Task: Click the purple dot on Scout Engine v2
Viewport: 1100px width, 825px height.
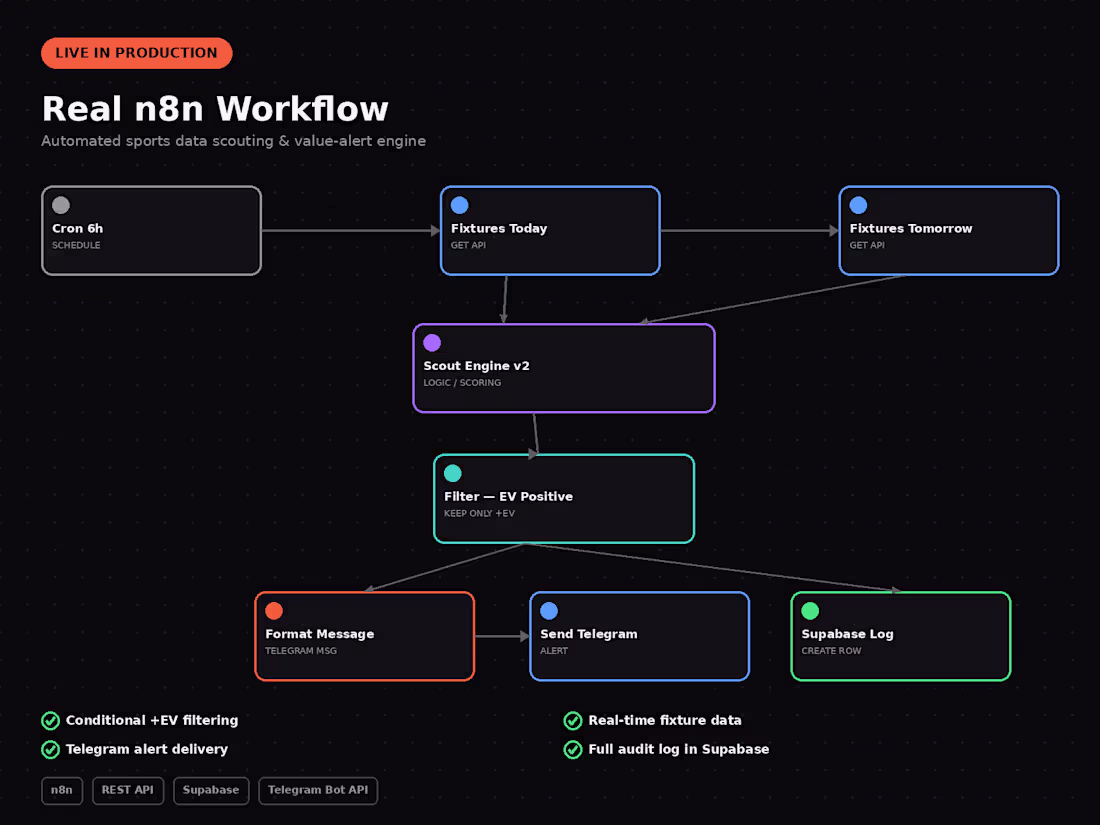Action: pos(432,342)
